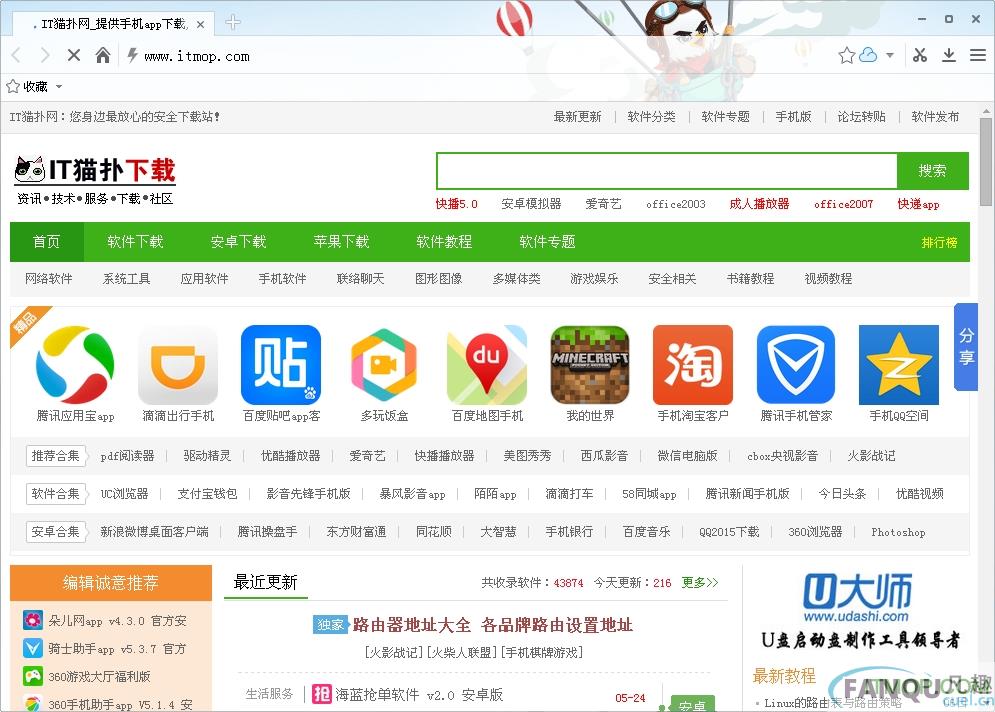Select the 首页 navigation tab
Screen dimensions: 995x712
46,242
